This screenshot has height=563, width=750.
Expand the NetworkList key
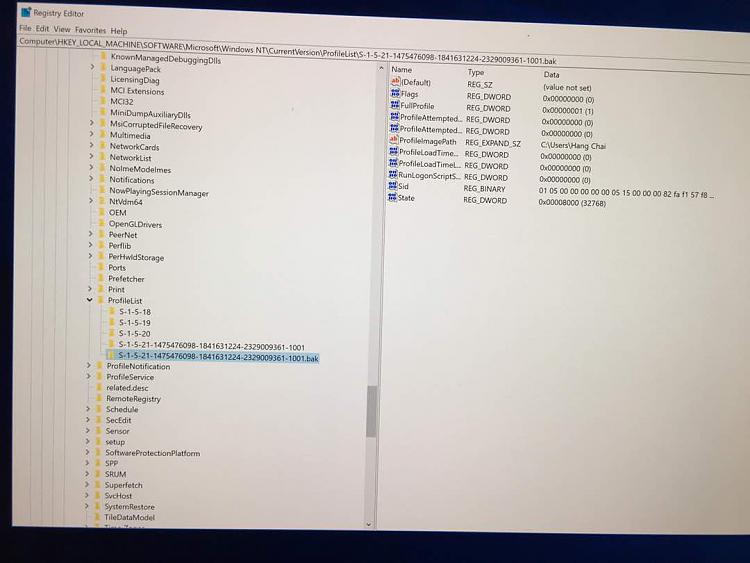tap(91, 156)
